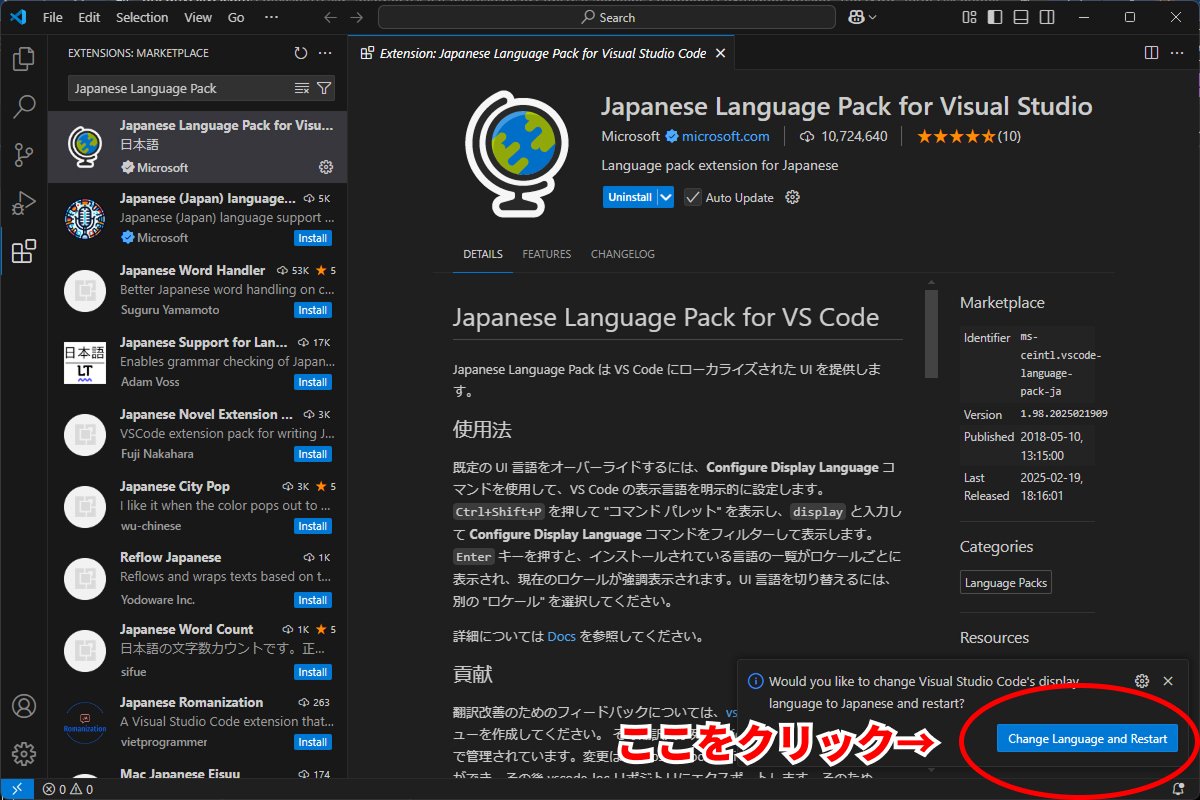Screen dimensions: 1200x800
Task: Go back with the navigation arrow
Action: tap(331, 17)
